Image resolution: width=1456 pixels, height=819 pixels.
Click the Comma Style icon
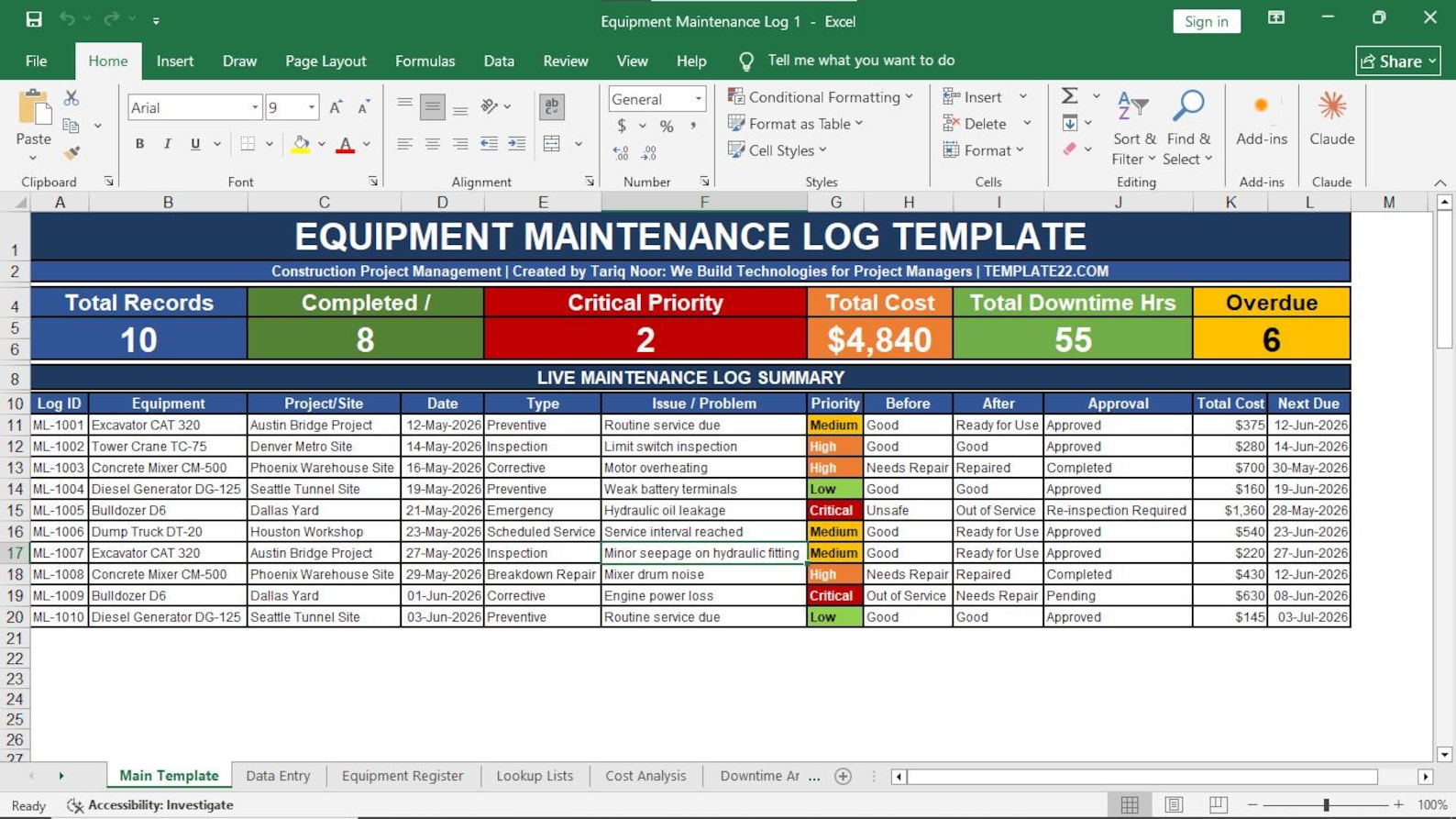click(693, 126)
